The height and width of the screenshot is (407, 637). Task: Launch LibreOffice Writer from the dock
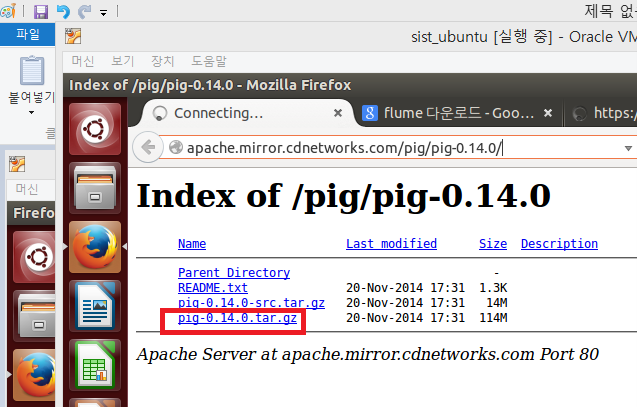pos(94,305)
